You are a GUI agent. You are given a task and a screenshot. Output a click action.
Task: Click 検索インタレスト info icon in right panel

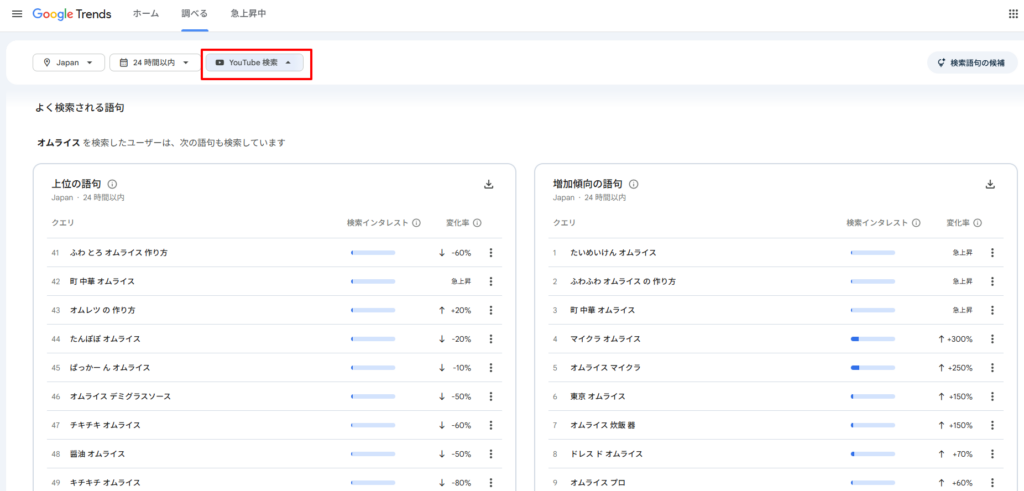click(916, 223)
